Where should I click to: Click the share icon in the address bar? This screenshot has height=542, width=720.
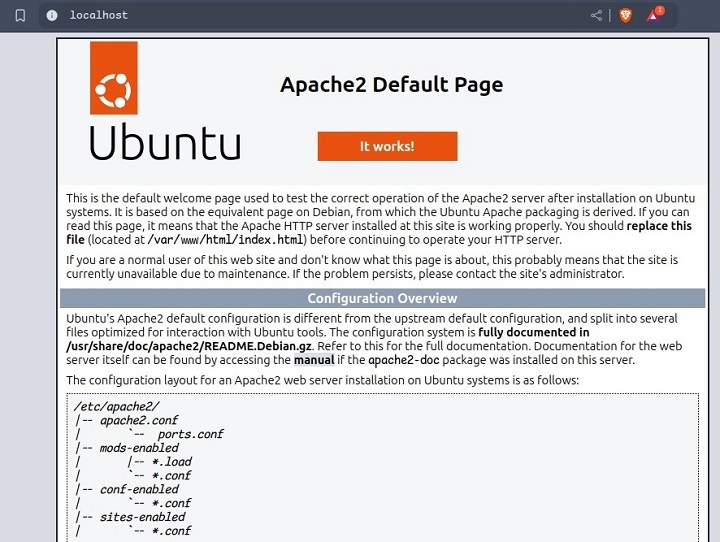[597, 15]
